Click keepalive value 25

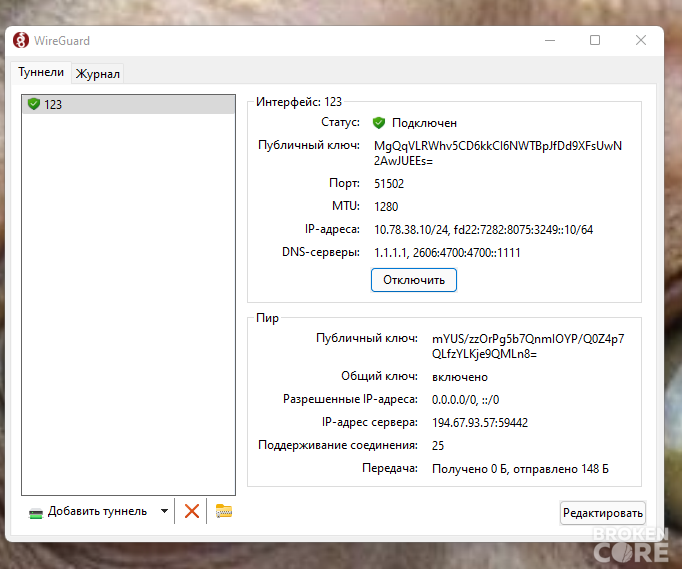(x=438, y=446)
